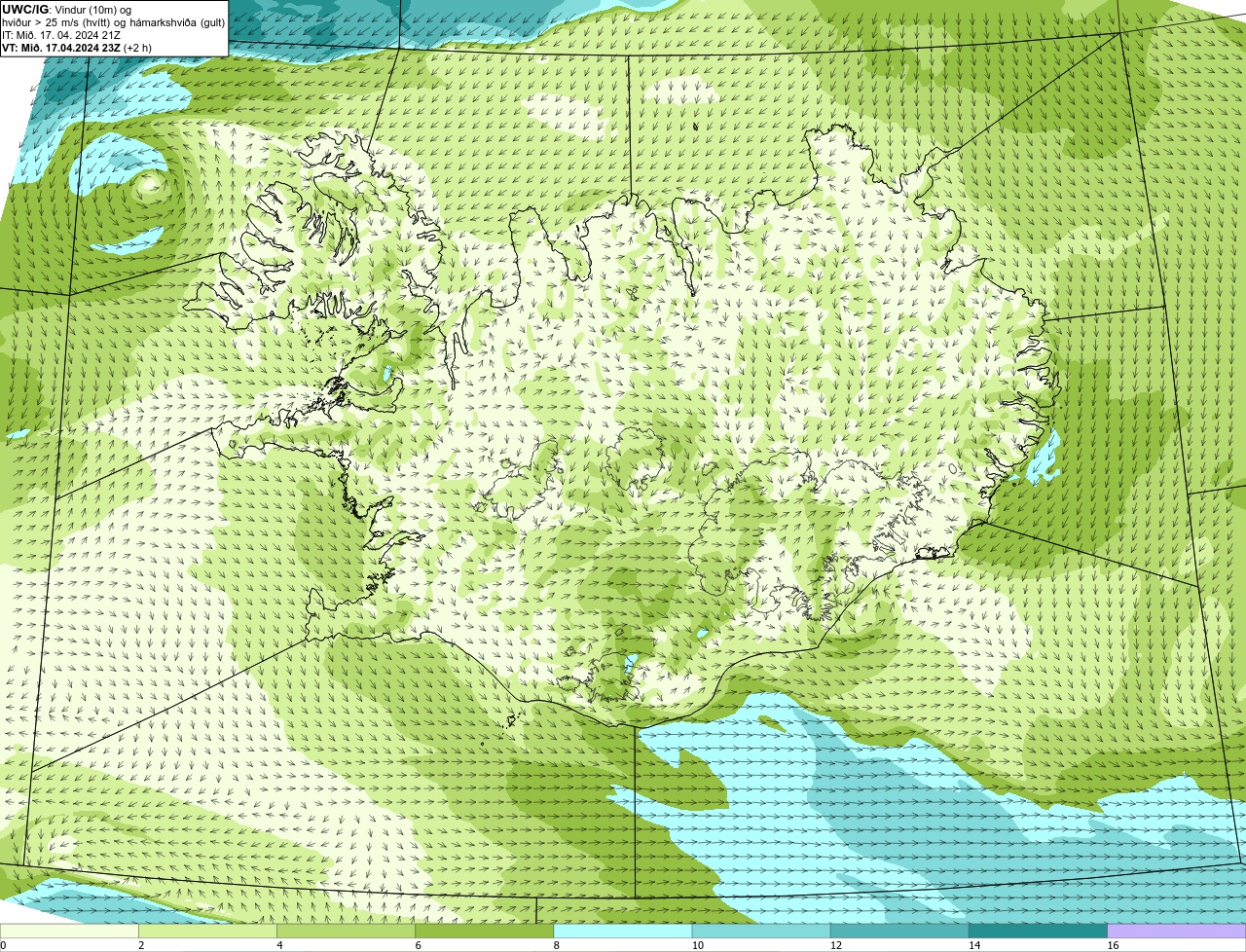Click the legend tick label '10'
Image resolution: width=1246 pixels, height=952 pixels.
[x=697, y=945]
